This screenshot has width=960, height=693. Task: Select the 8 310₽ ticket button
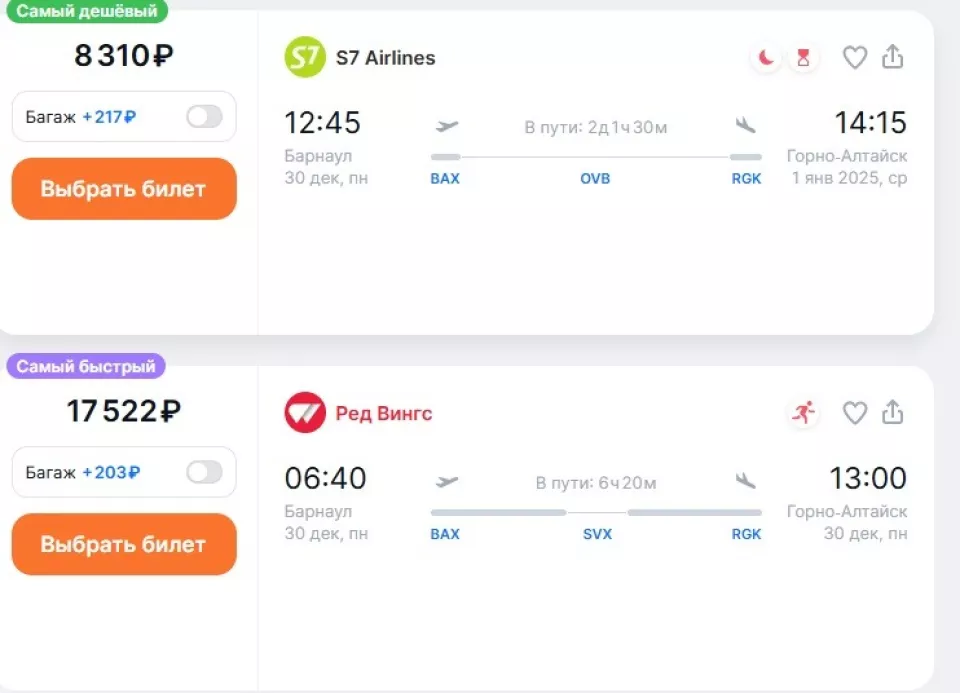click(x=124, y=189)
